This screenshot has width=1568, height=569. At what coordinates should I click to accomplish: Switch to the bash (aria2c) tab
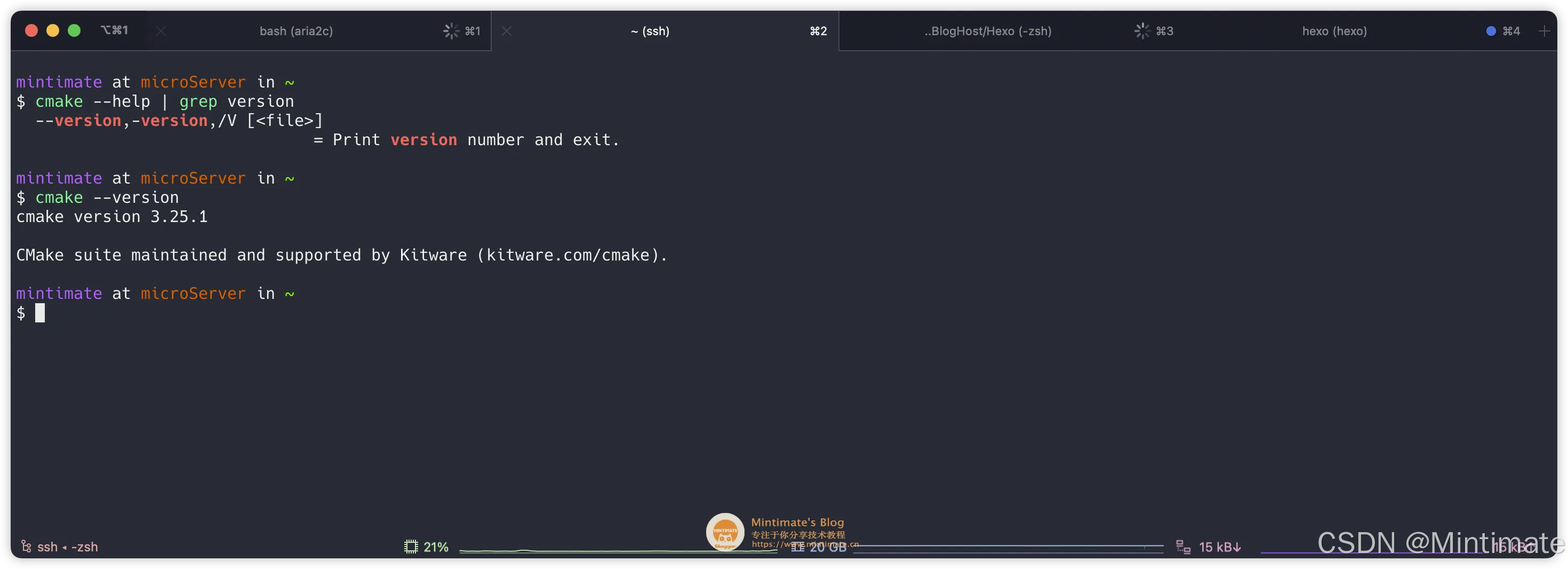coord(296,31)
